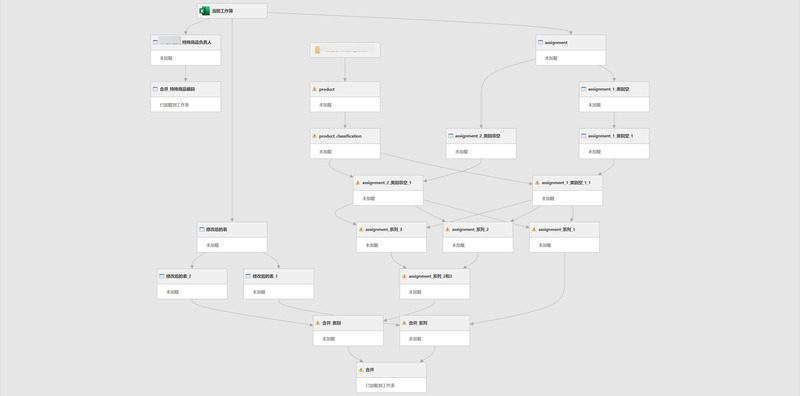800x396 pixels.
Task: Click the warning icon on product node
Action: coord(315,89)
